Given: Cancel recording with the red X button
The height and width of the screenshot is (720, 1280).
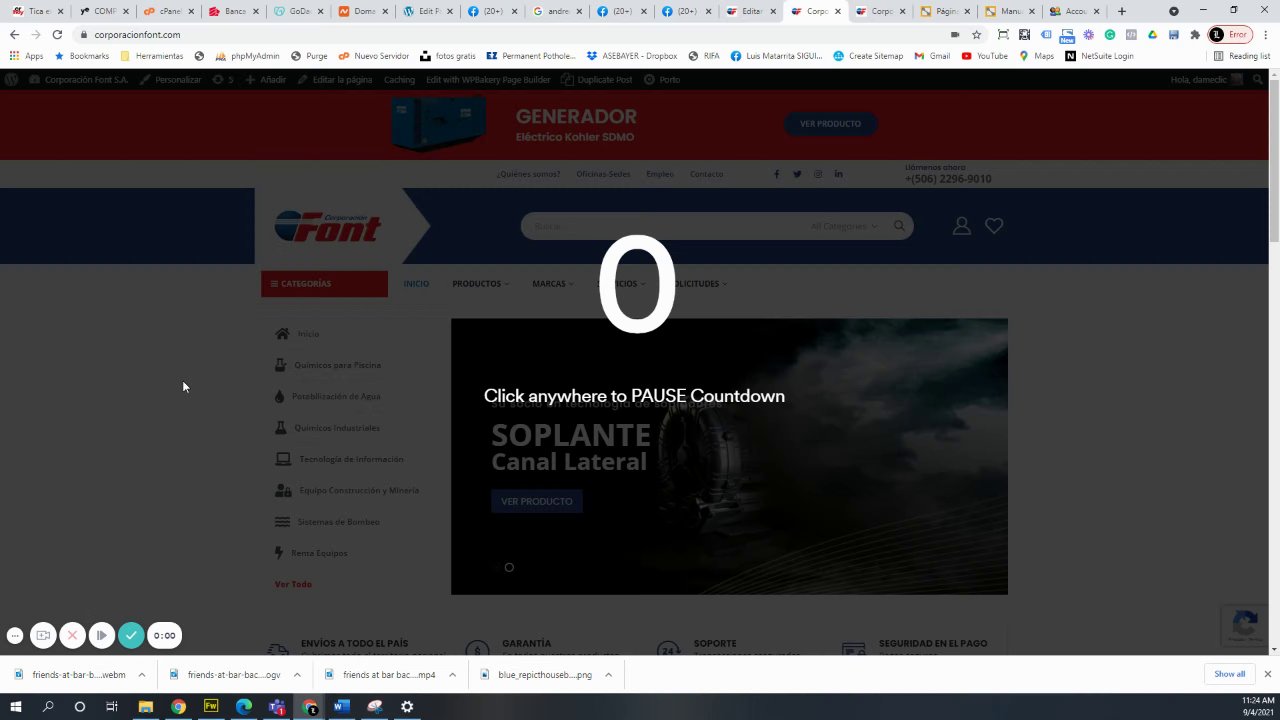Looking at the screenshot, I should tap(72, 635).
